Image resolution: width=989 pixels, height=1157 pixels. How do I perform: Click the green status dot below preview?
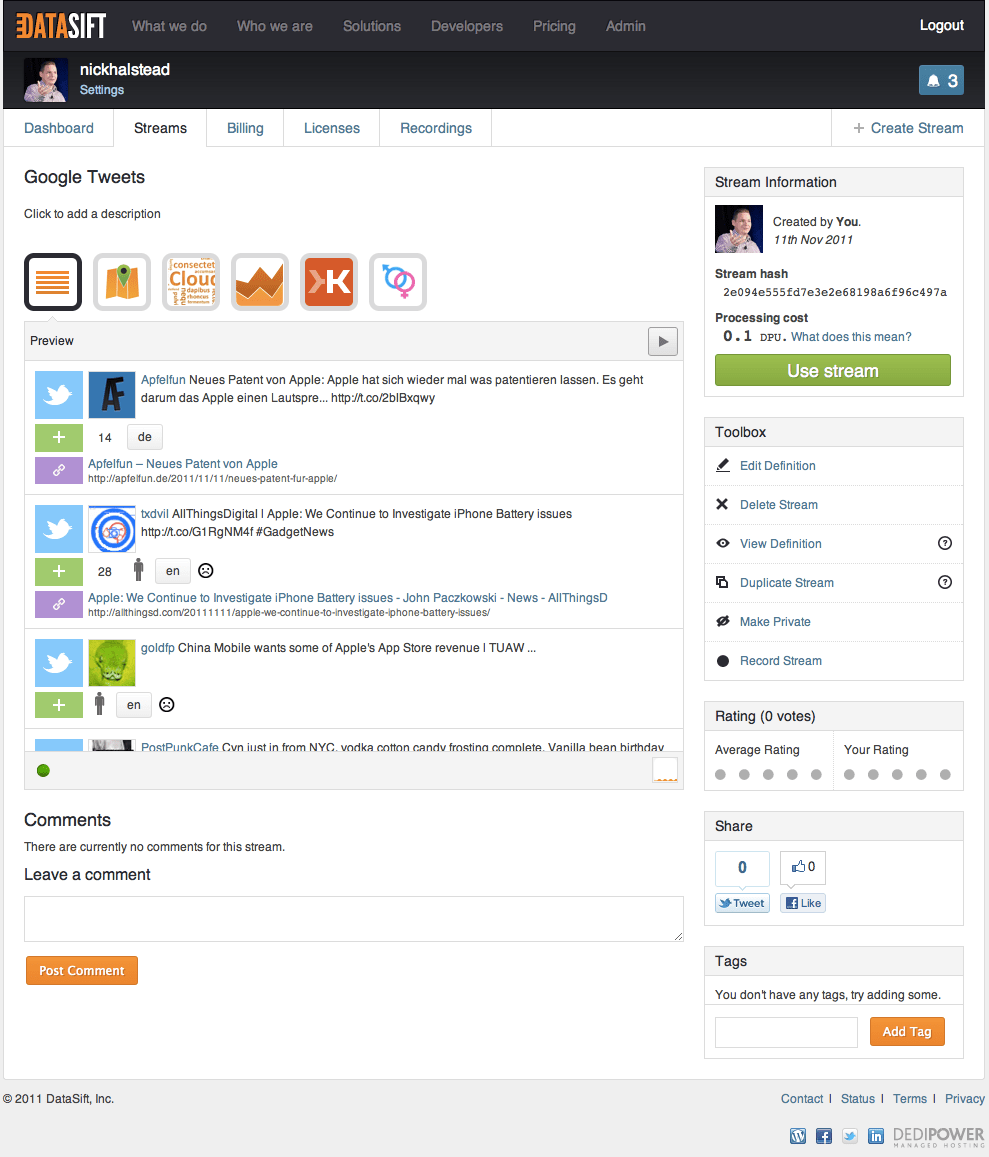[x=44, y=770]
